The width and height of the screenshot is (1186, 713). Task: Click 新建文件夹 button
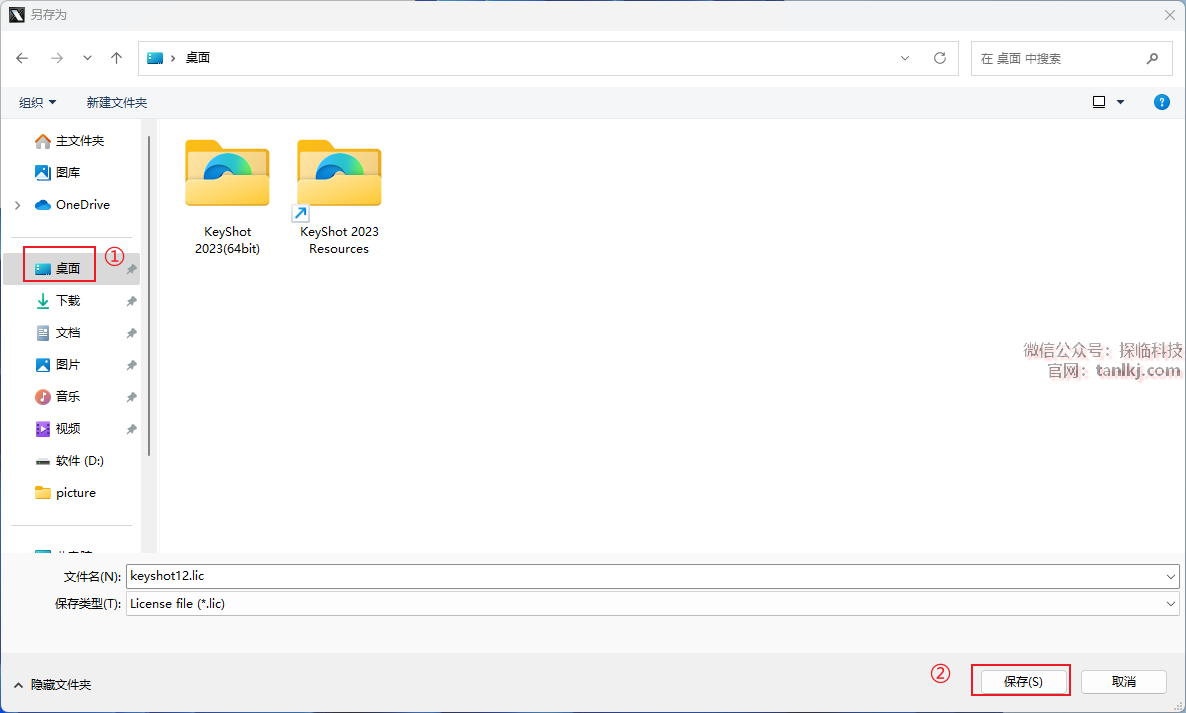(116, 102)
